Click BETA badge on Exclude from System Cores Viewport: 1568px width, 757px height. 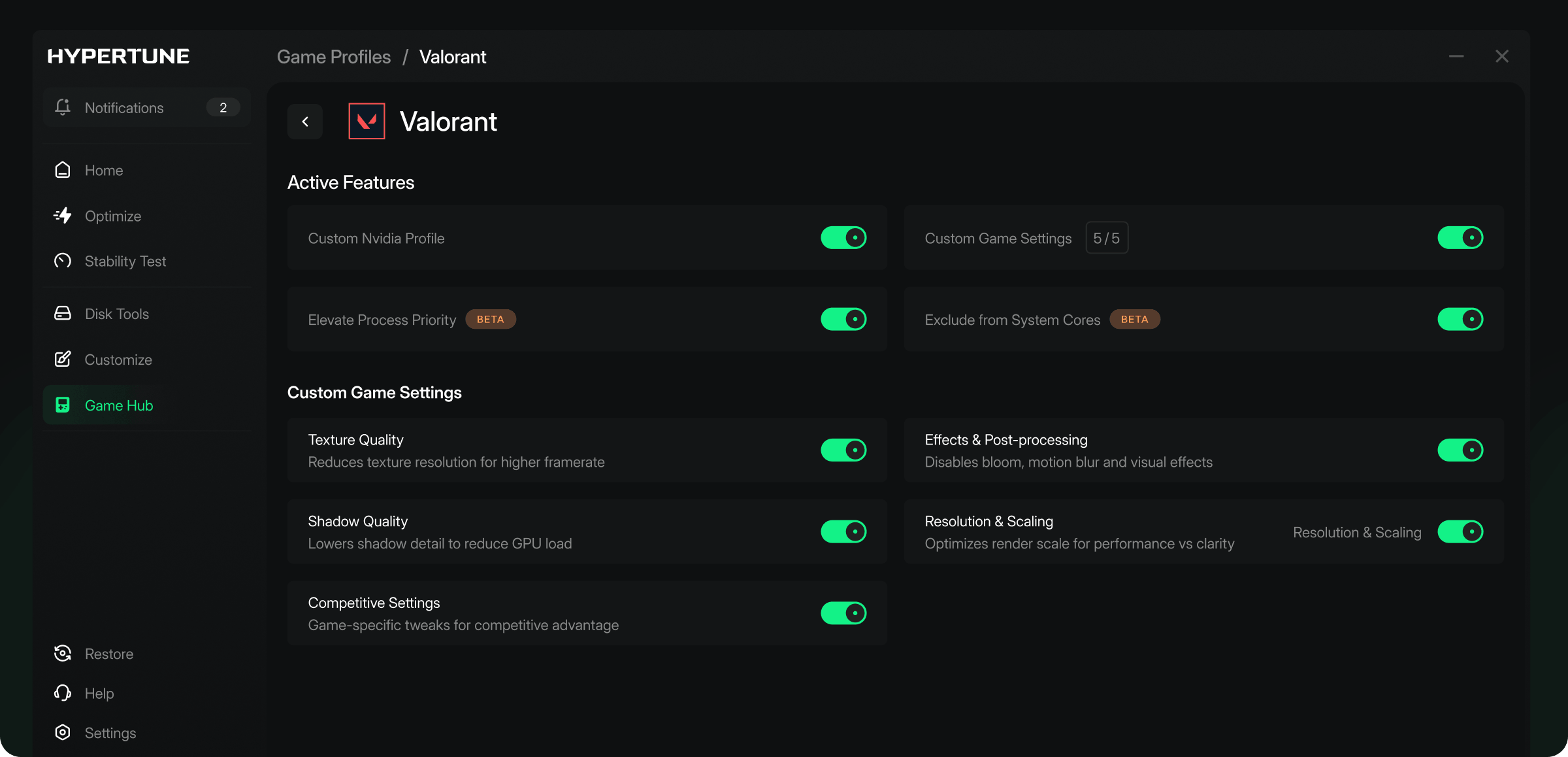click(1135, 320)
